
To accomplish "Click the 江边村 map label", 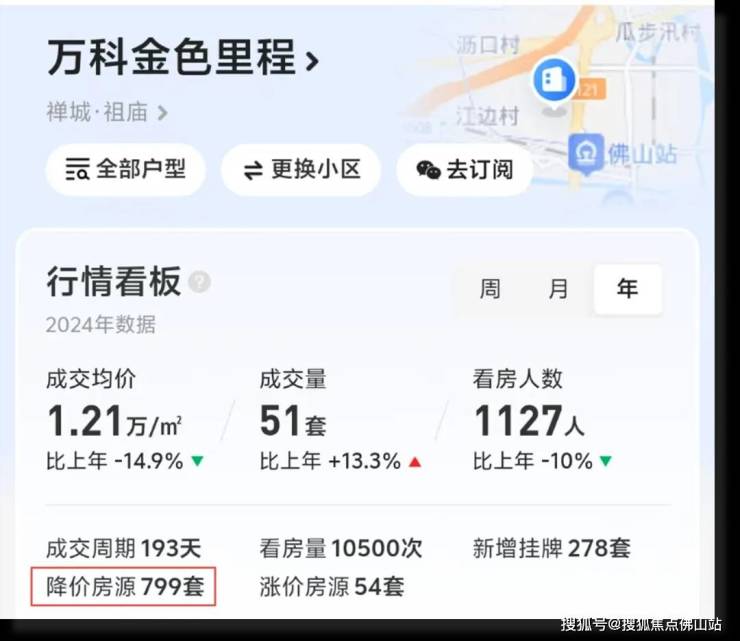I will 487,117.
